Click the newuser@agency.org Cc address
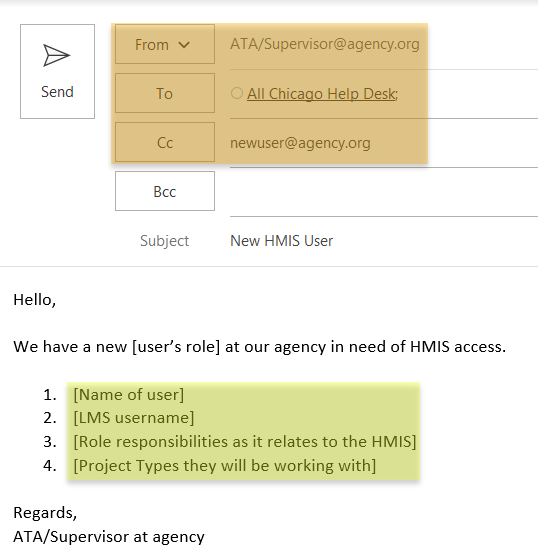The height and width of the screenshot is (555, 538). pos(300,143)
